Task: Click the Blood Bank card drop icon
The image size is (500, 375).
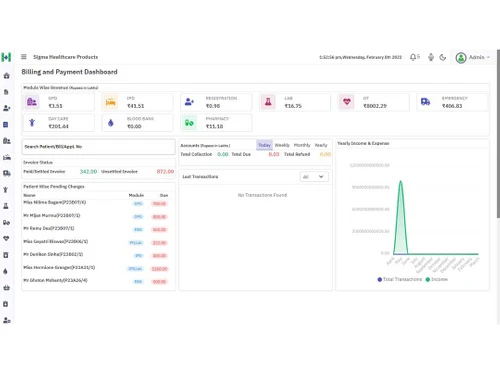Action: [x=111, y=123]
